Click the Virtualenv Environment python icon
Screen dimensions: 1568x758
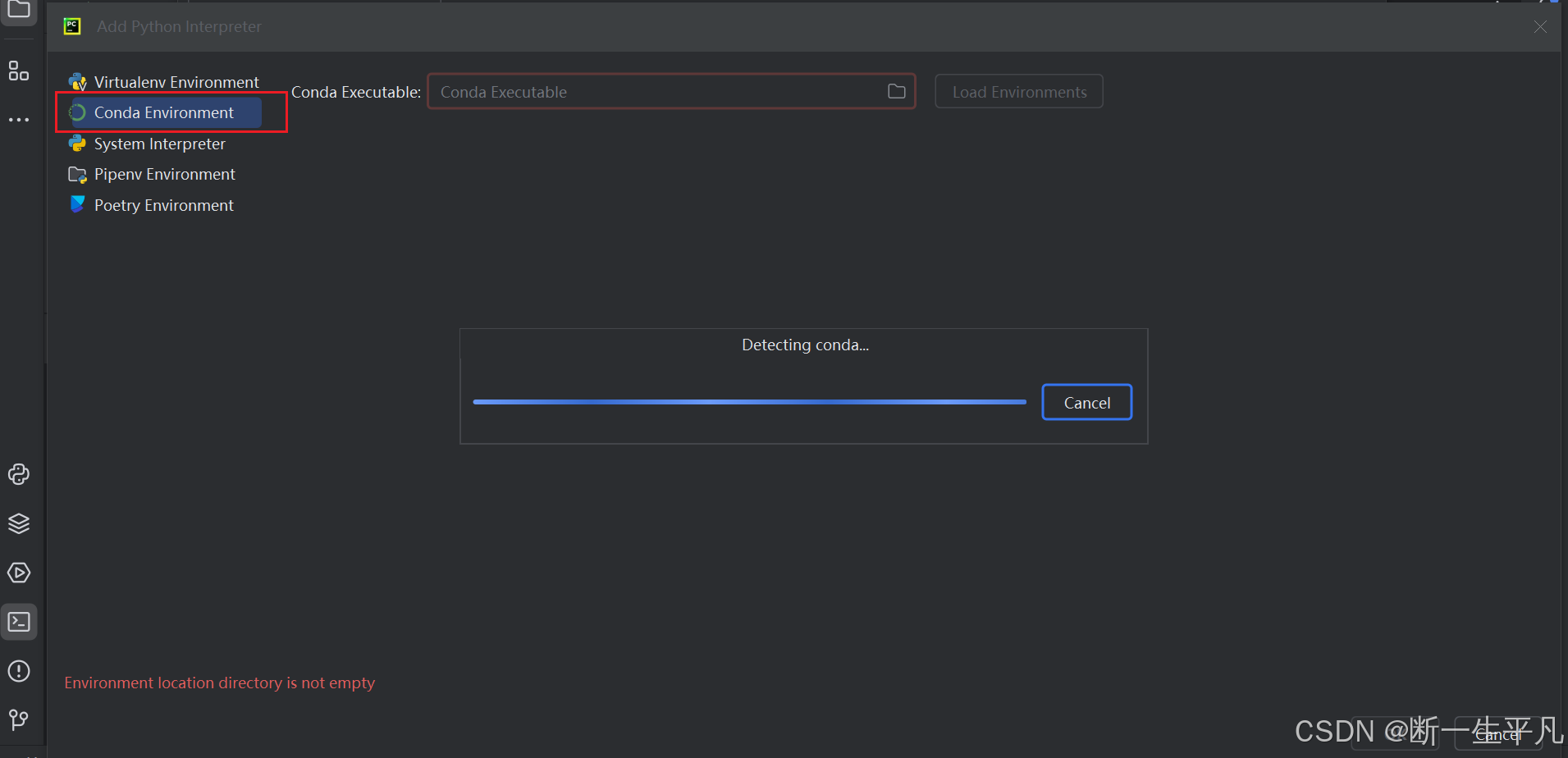pyautogui.click(x=77, y=82)
